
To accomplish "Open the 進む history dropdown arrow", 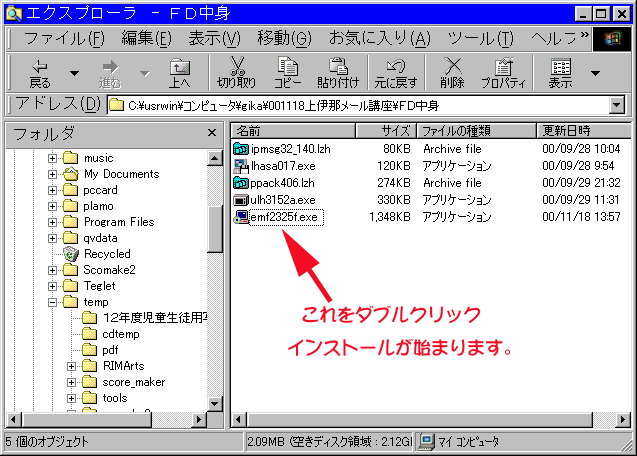I will (145, 74).
